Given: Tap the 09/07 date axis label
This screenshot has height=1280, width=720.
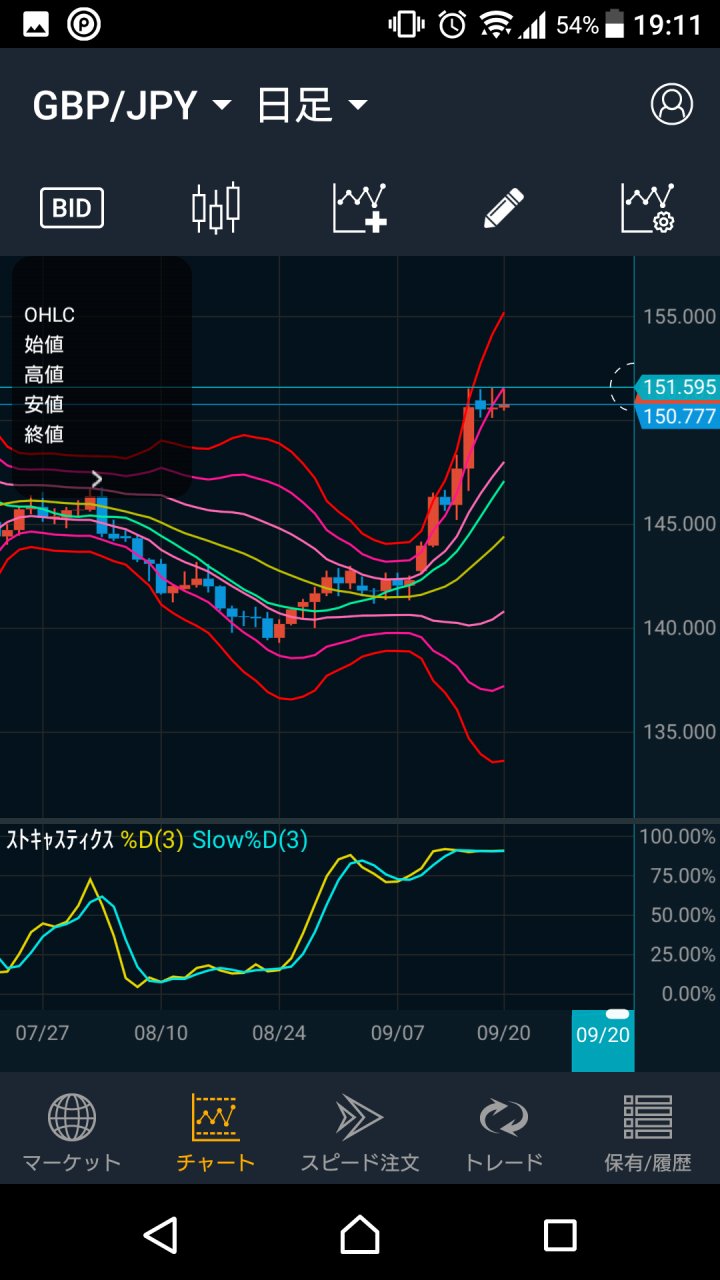Looking at the screenshot, I should (x=398, y=1033).
